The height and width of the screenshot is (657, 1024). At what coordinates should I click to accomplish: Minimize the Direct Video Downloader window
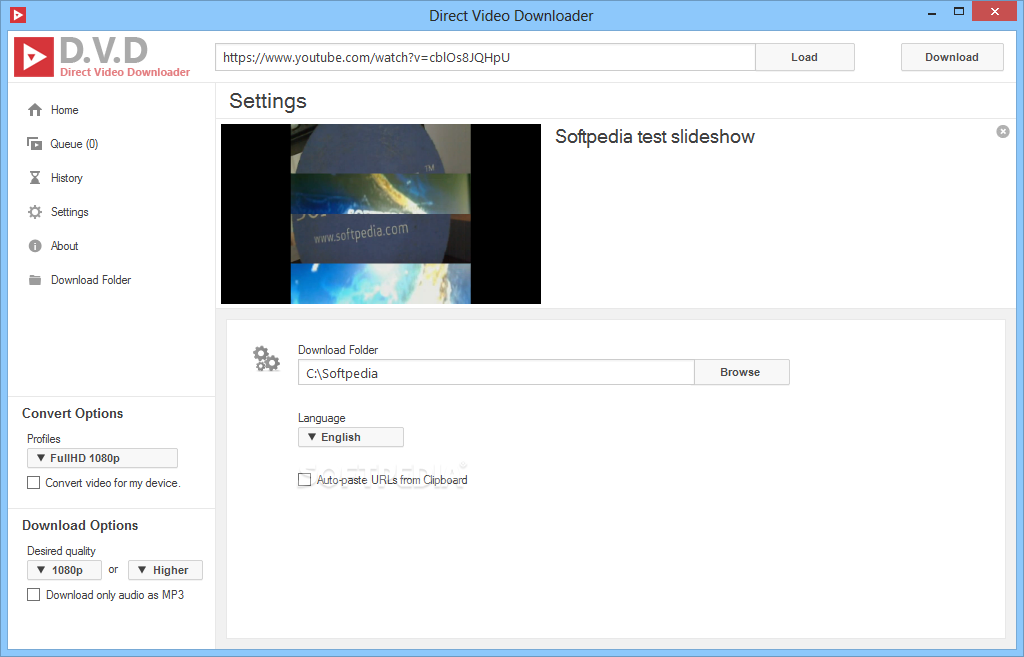coord(933,12)
